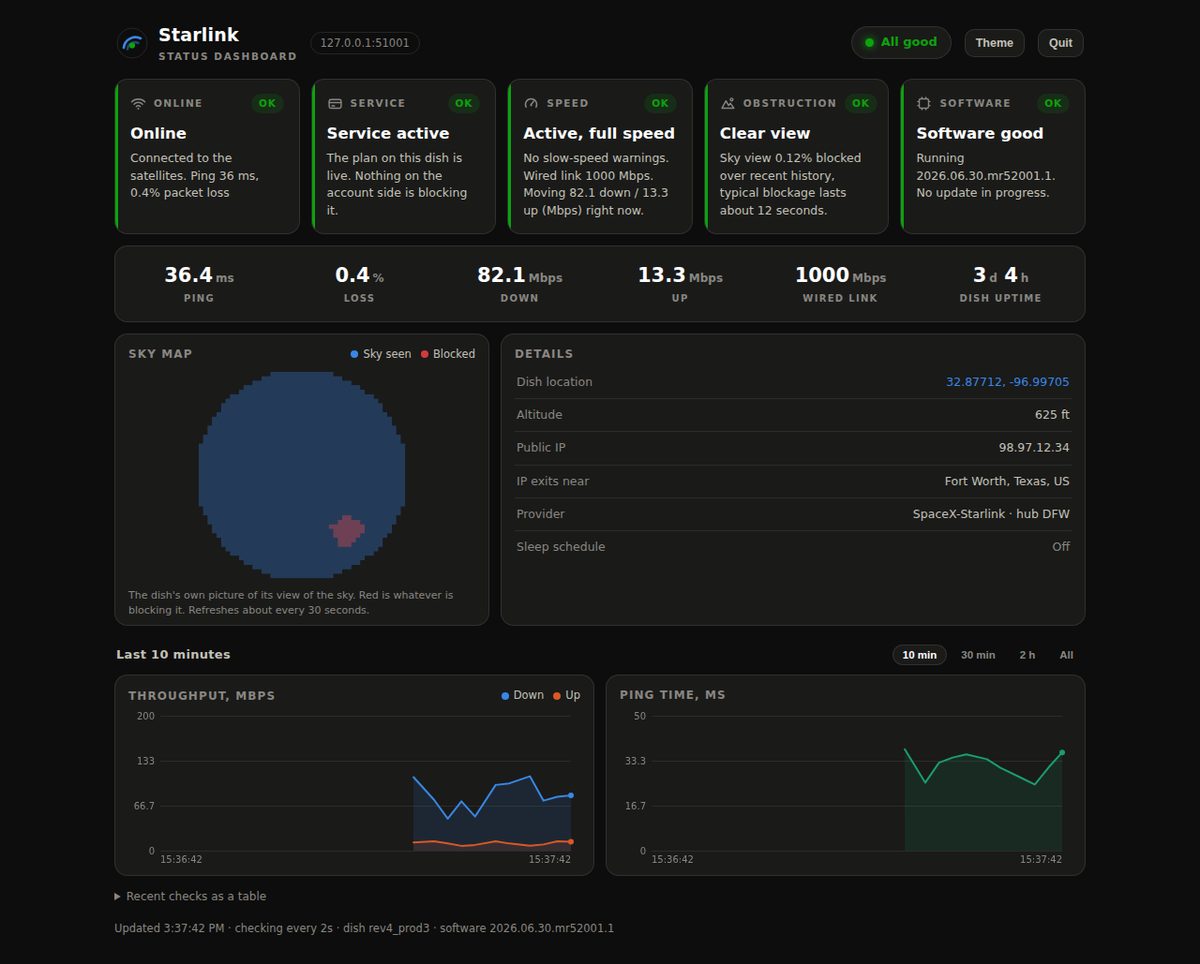Click OK badge on Online card
This screenshot has height=964, width=1200.
(x=267, y=103)
